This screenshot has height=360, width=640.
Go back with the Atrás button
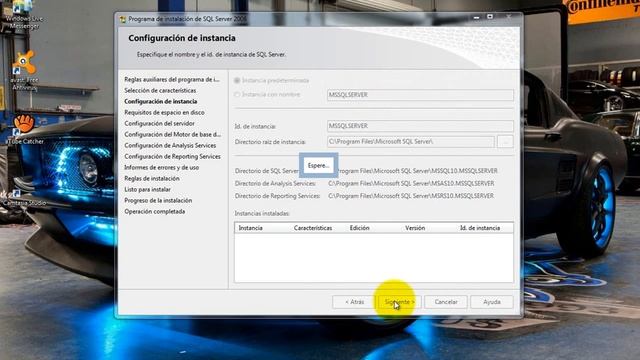click(x=354, y=302)
